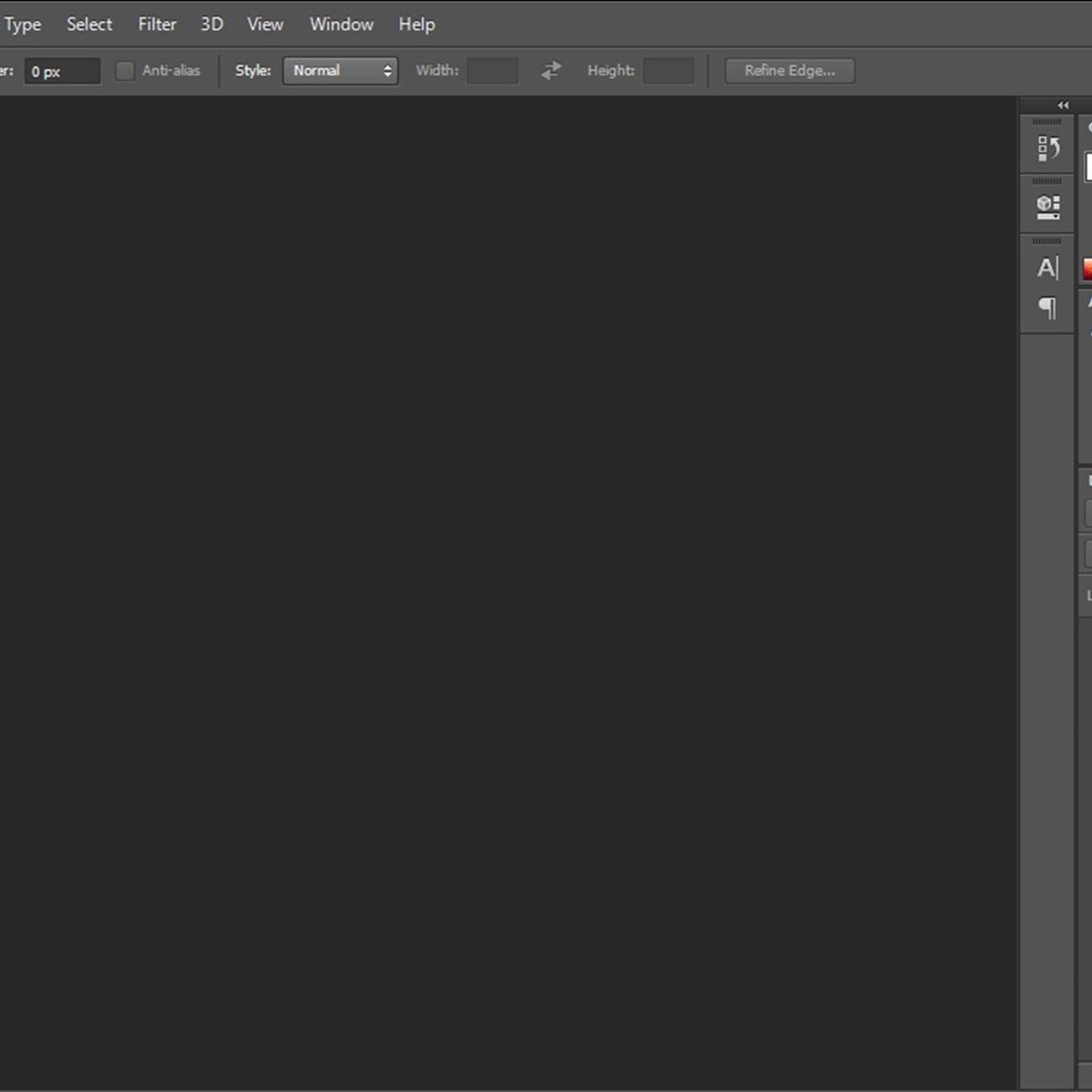The height and width of the screenshot is (1092, 1092).
Task: Open the Paragraph panel icon
Action: (1047, 308)
